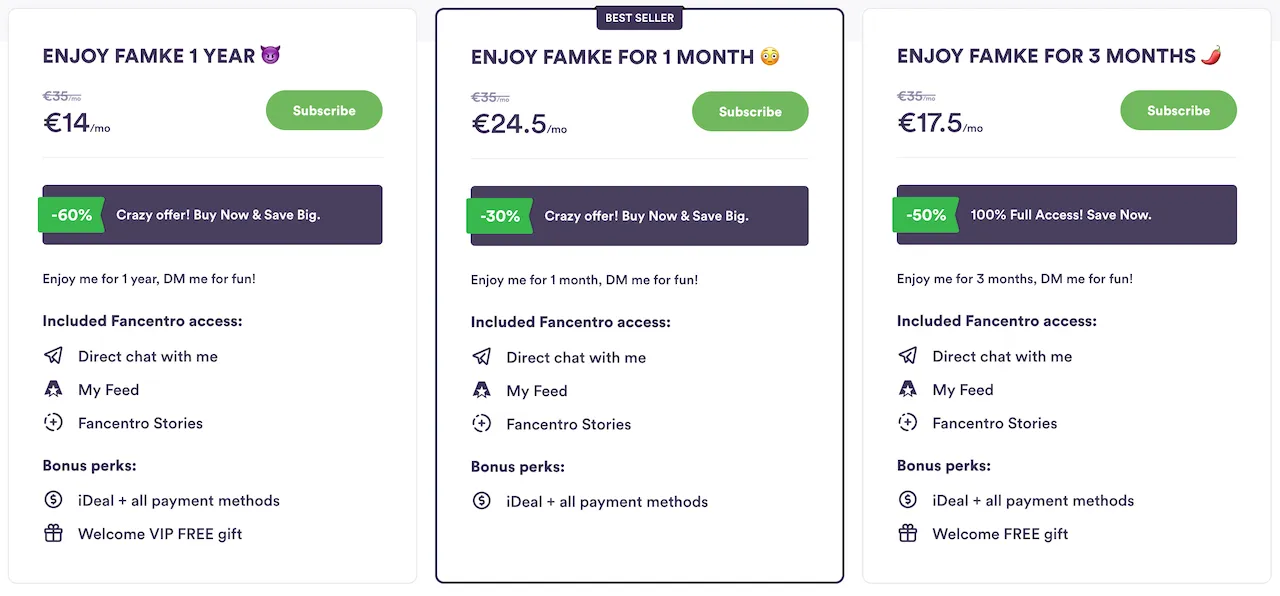Click the gift icon beside Welcome FREE gift
1280x596 pixels.
tap(907, 533)
